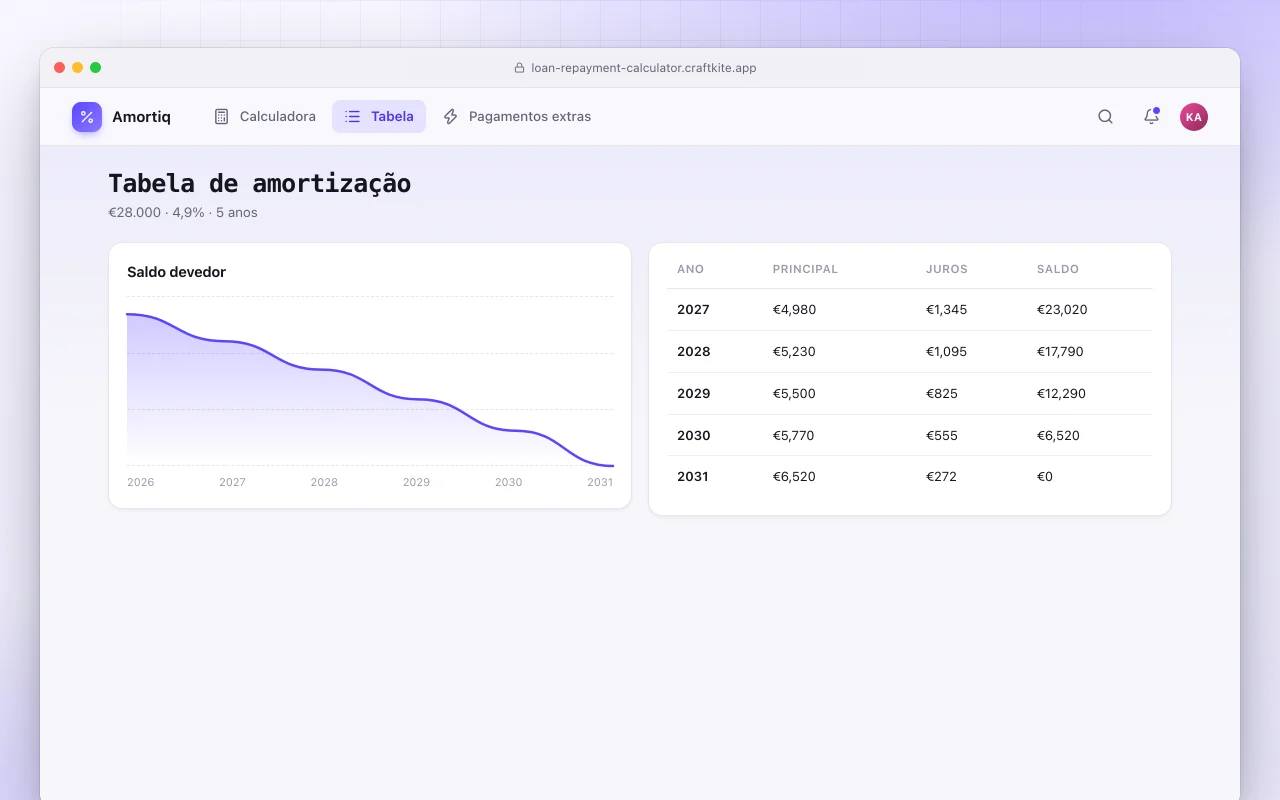This screenshot has width=1280, height=800.
Task: Click saldo value €12,290
Action: (x=1061, y=394)
